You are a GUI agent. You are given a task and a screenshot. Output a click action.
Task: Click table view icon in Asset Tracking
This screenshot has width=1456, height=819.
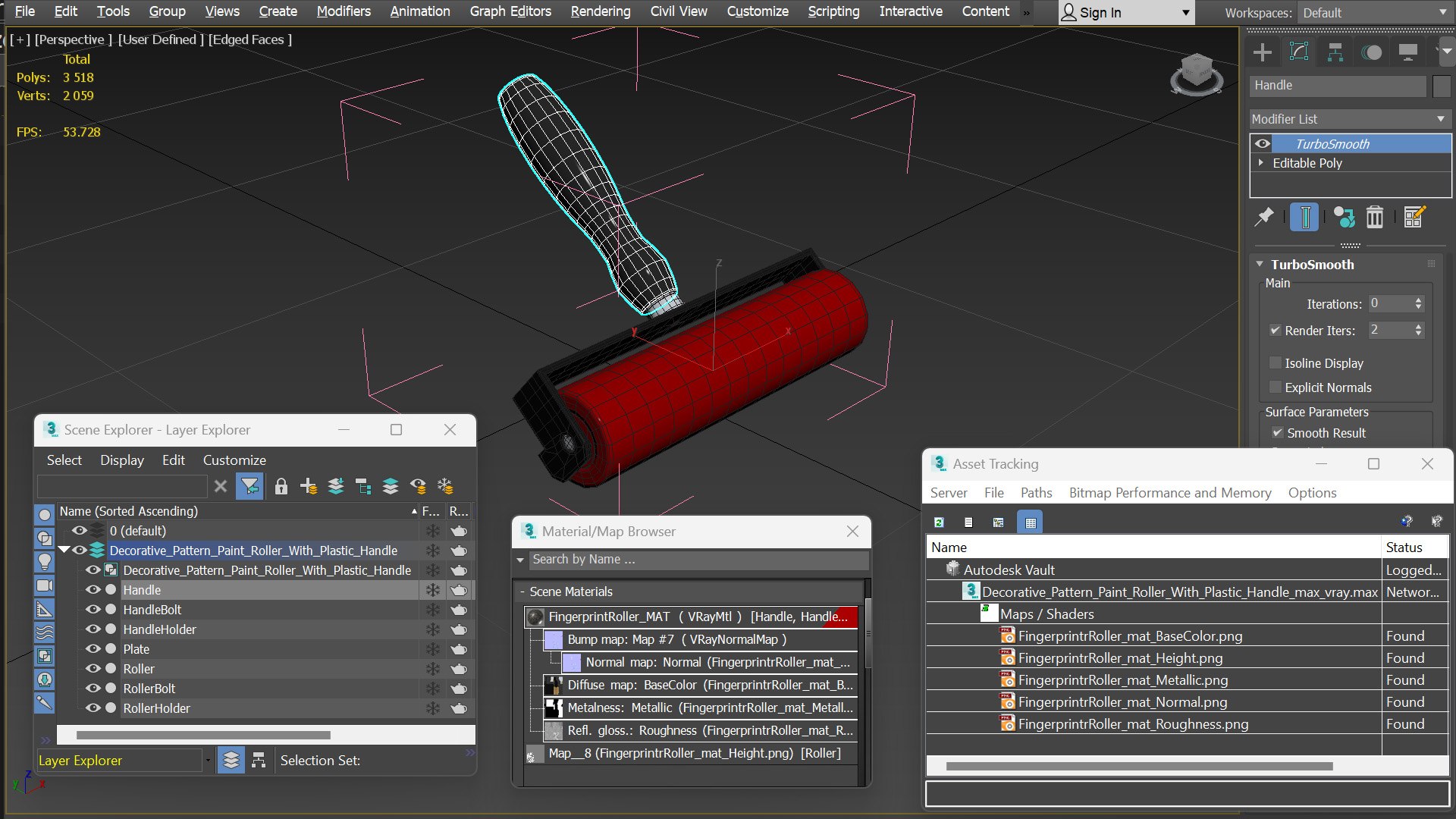1031,522
